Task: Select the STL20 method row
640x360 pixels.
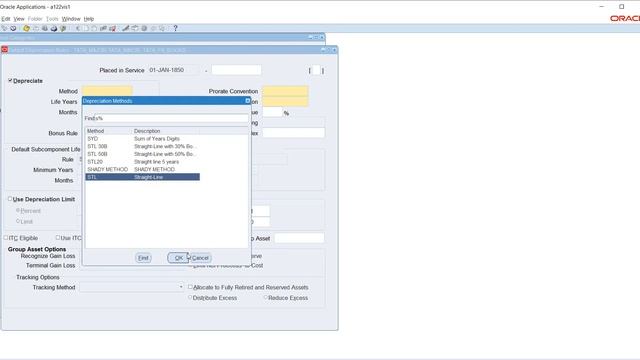Action: coord(142,162)
